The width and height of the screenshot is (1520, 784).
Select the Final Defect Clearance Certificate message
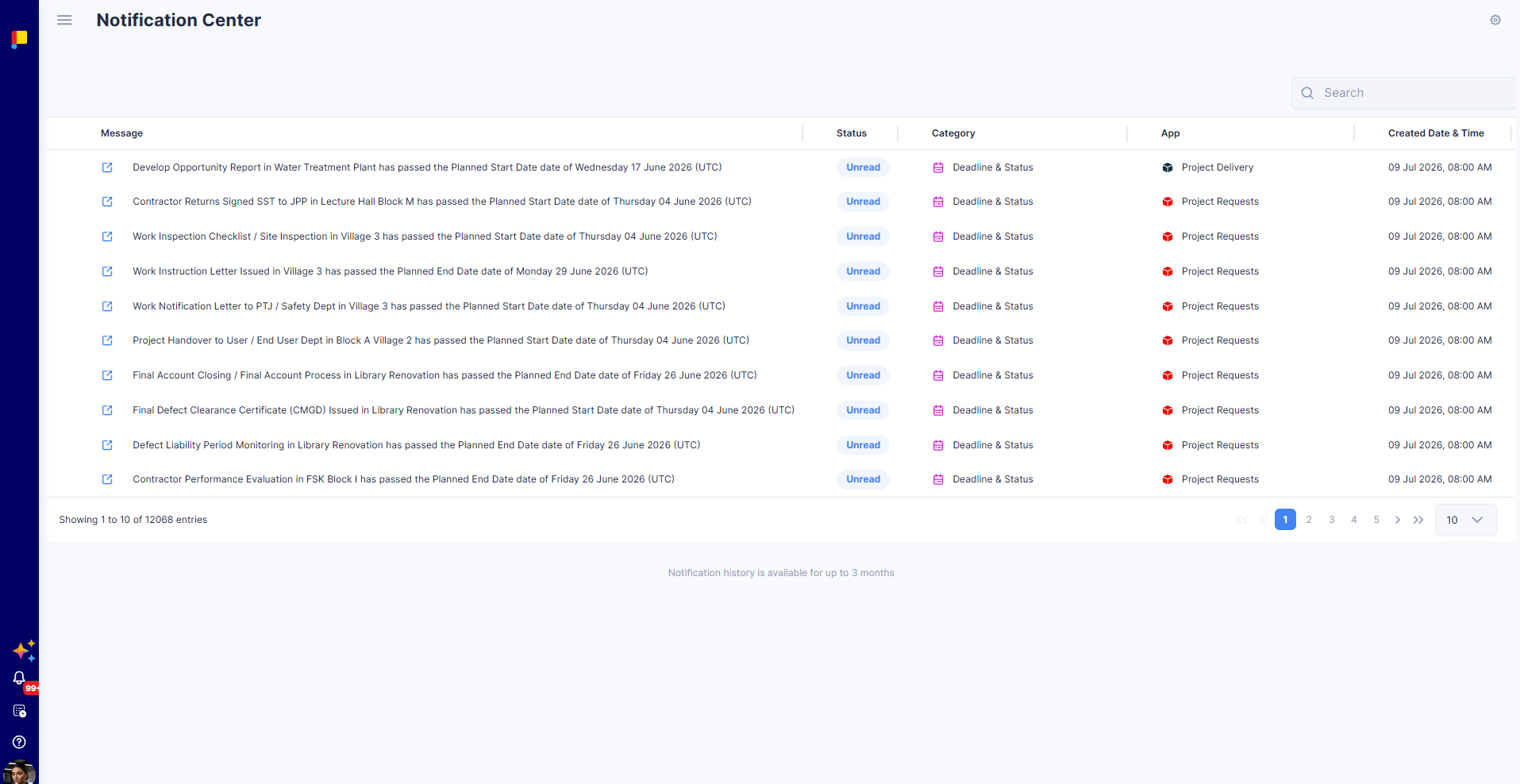(x=464, y=410)
